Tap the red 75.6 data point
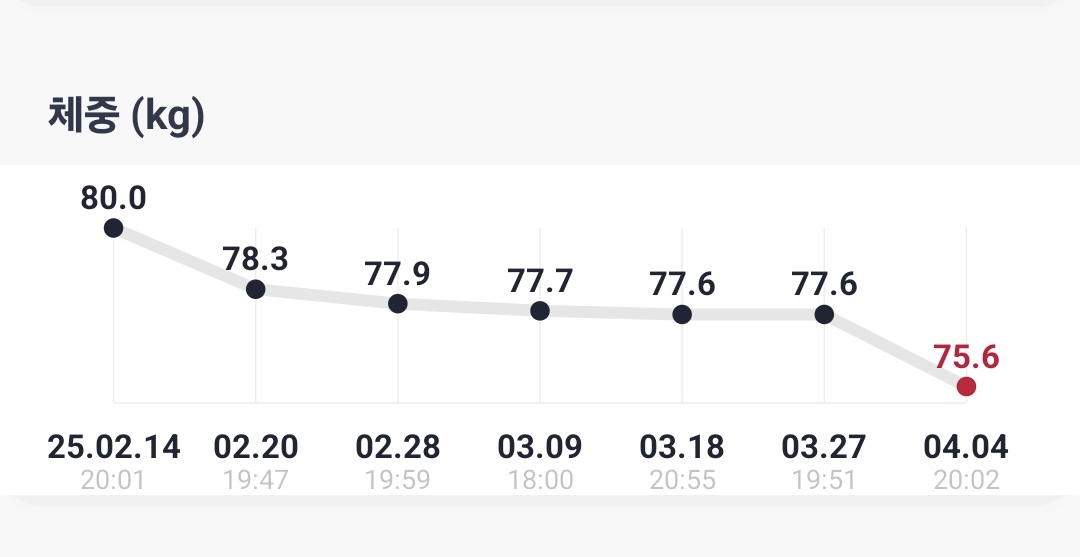 [966, 387]
